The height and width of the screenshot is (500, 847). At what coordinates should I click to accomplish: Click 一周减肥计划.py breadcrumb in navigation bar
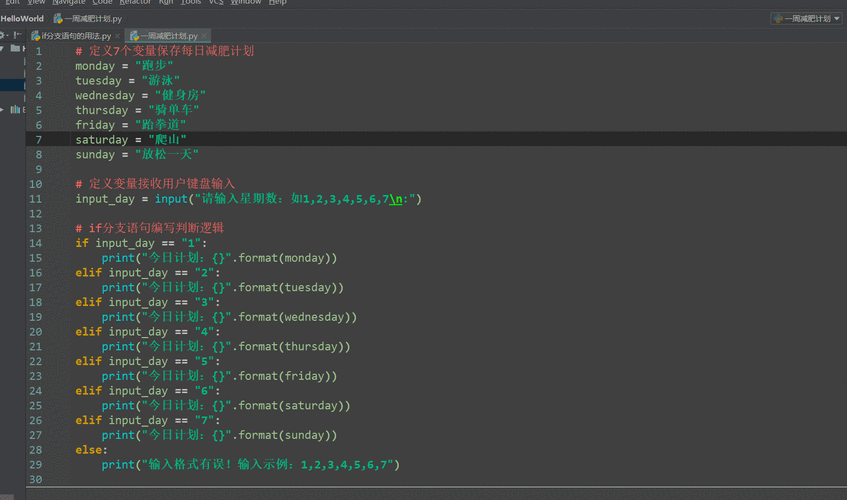pyautogui.click(x=93, y=18)
